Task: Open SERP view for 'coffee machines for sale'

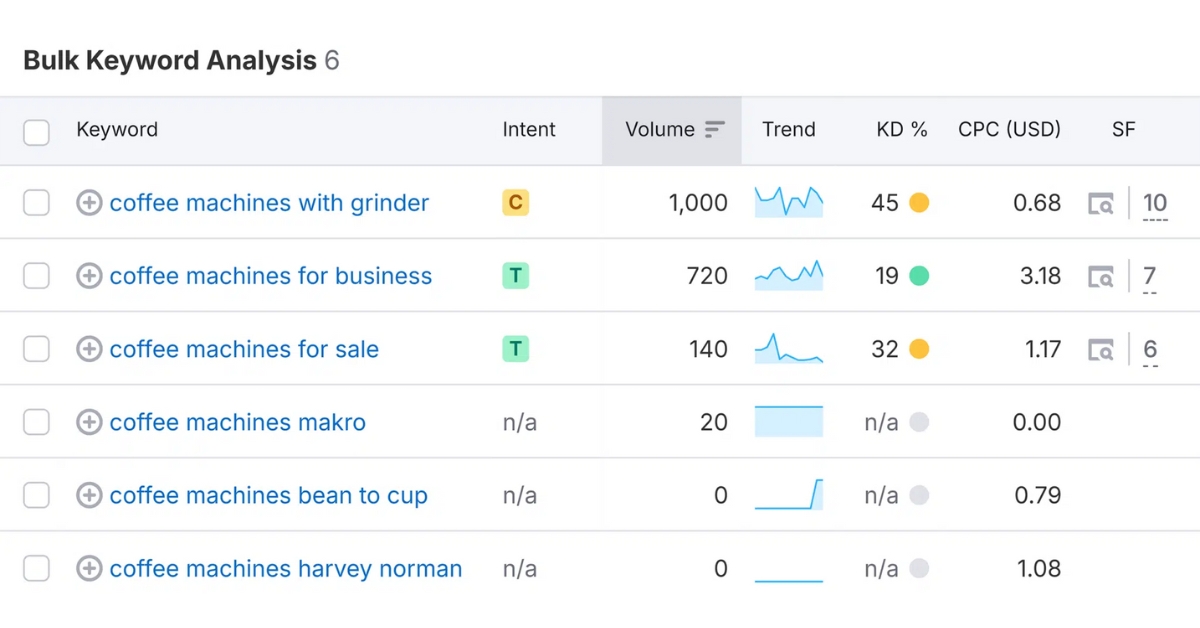Action: click(1101, 350)
